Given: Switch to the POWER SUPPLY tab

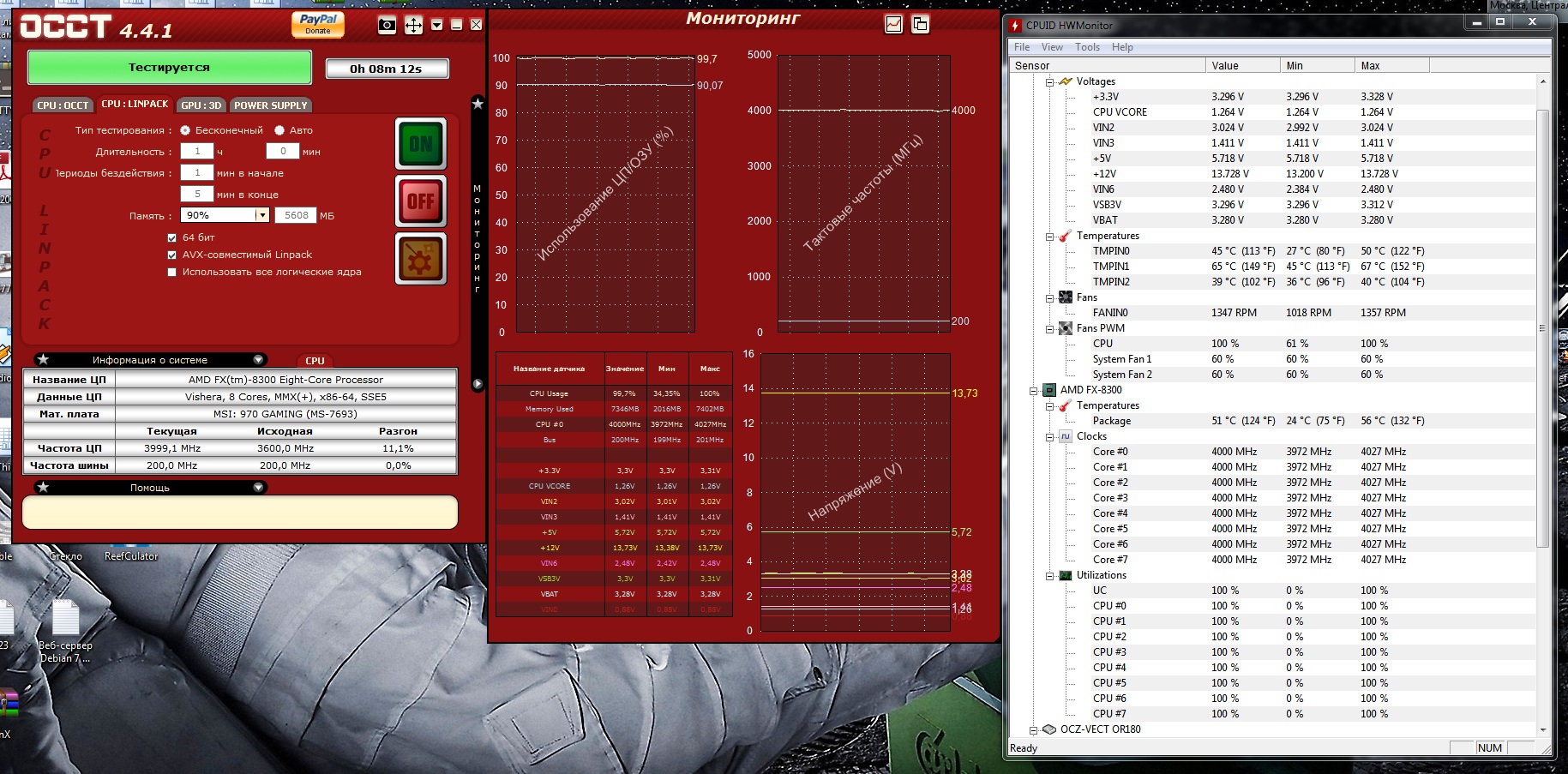Looking at the screenshot, I should click(x=271, y=105).
